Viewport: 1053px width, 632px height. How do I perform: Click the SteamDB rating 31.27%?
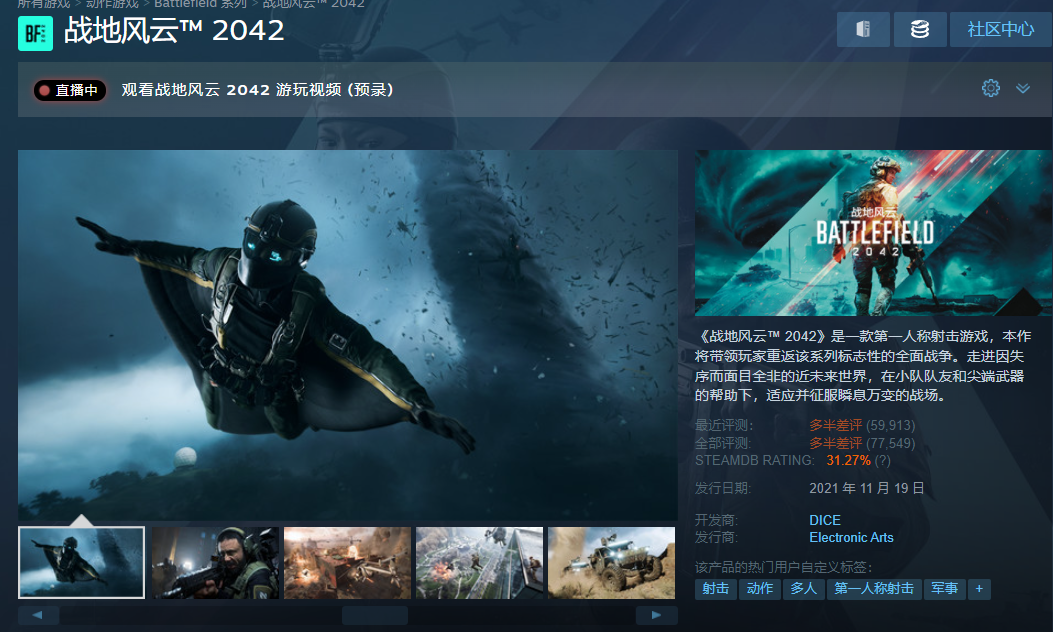tap(848, 461)
